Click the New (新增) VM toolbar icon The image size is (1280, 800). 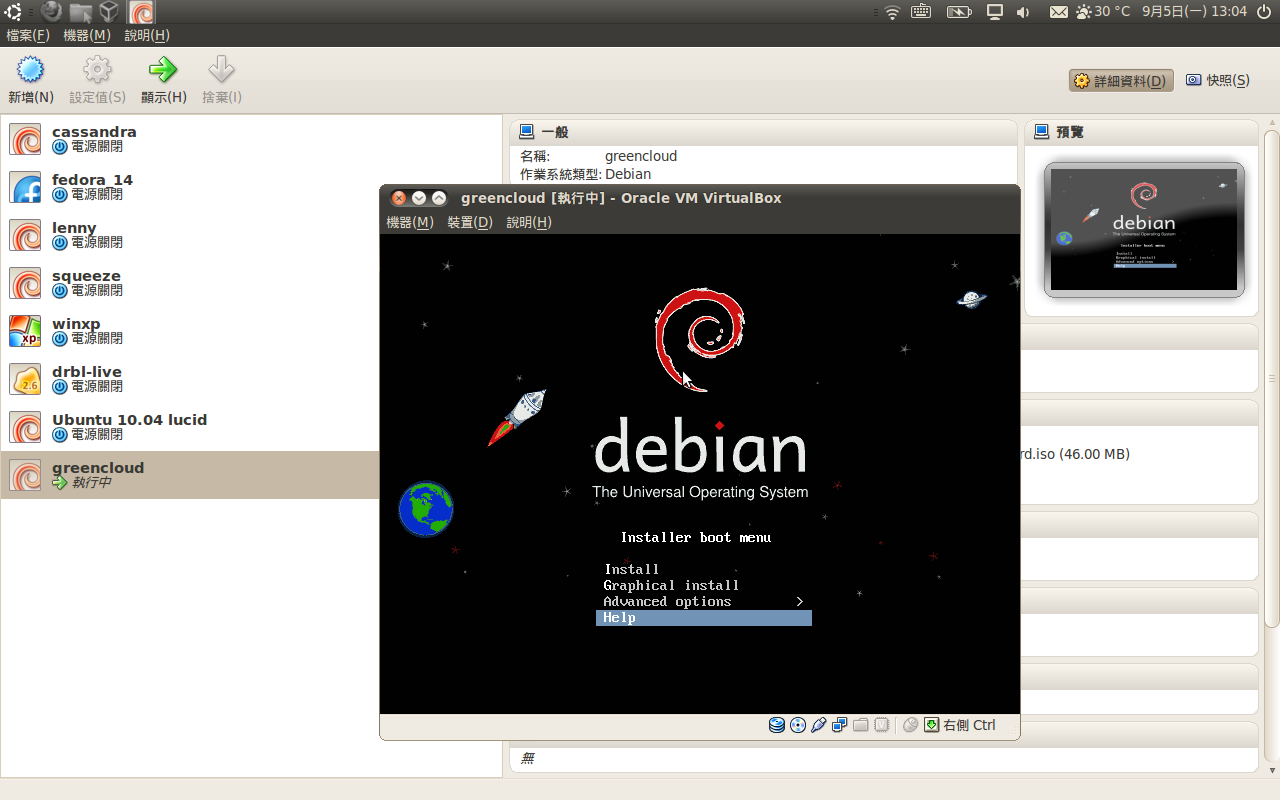[x=31, y=69]
